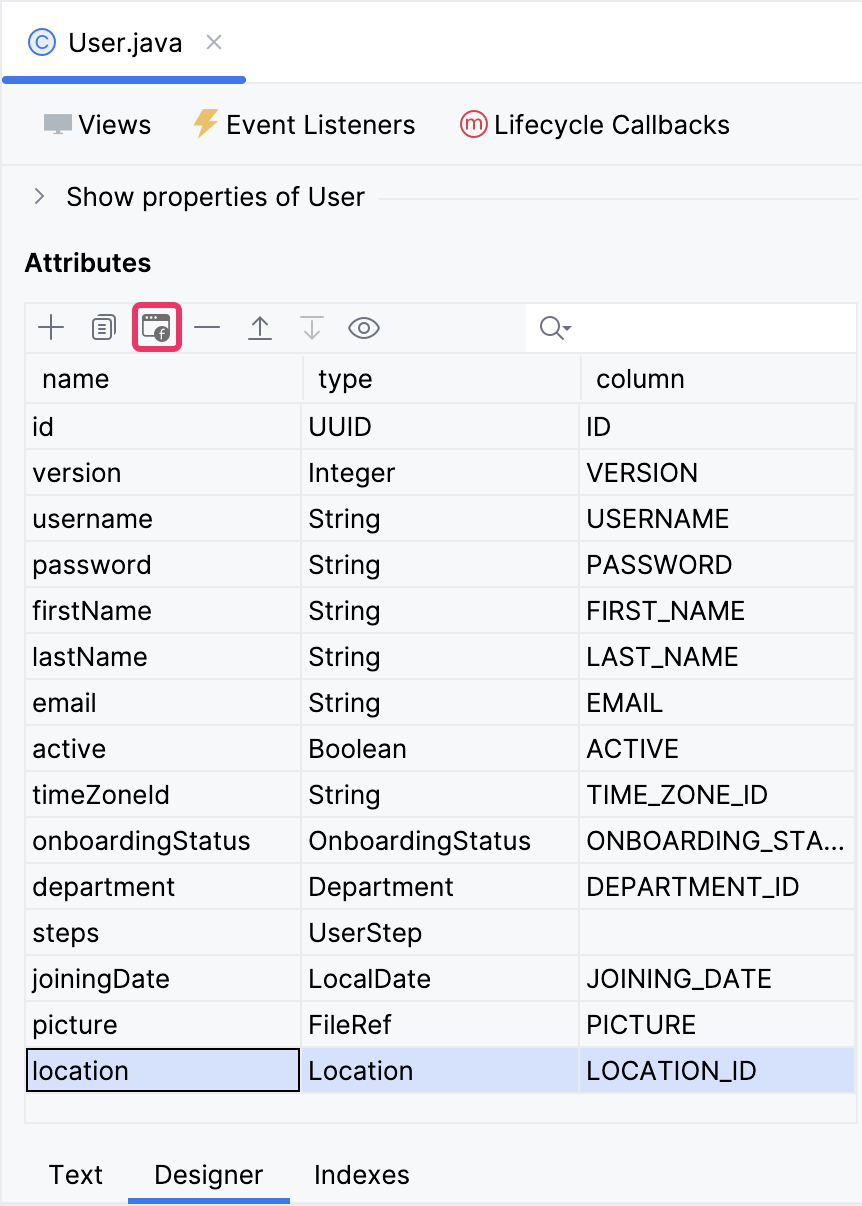Viewport: 862px width, 1206px height.
Task: Select the picture attribute name cell
Action: tap(75, 1025)
